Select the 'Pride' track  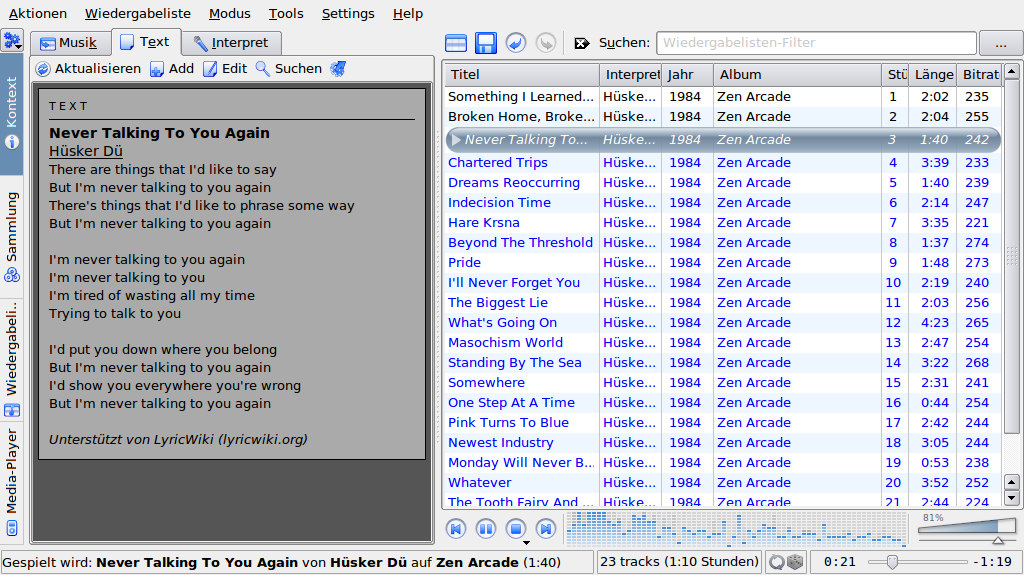point(723,263)
